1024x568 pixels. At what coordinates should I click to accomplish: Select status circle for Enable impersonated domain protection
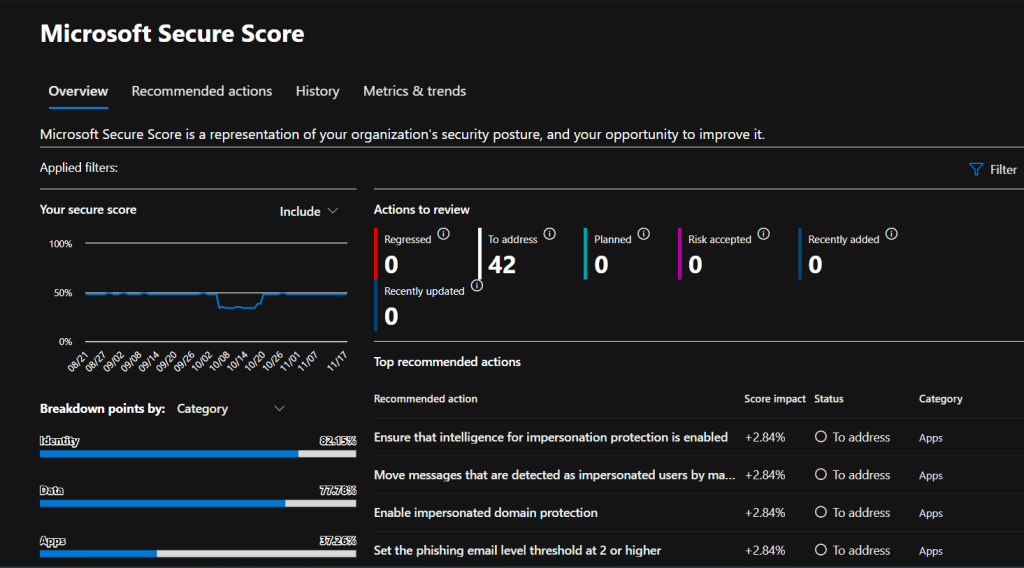point(821,512)
